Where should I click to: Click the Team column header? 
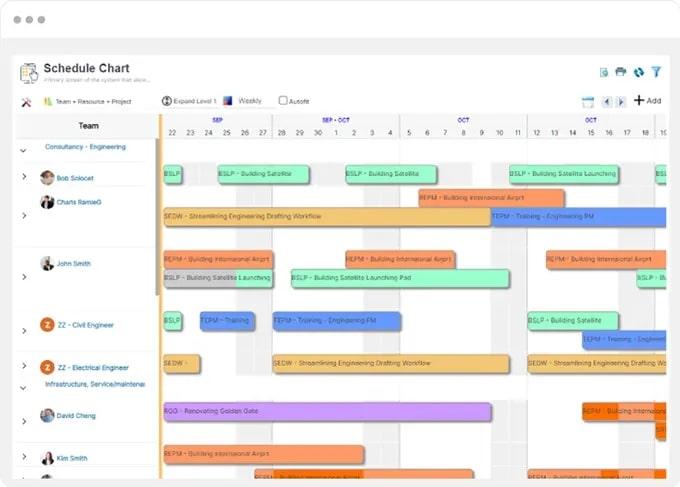pos(88,126)
